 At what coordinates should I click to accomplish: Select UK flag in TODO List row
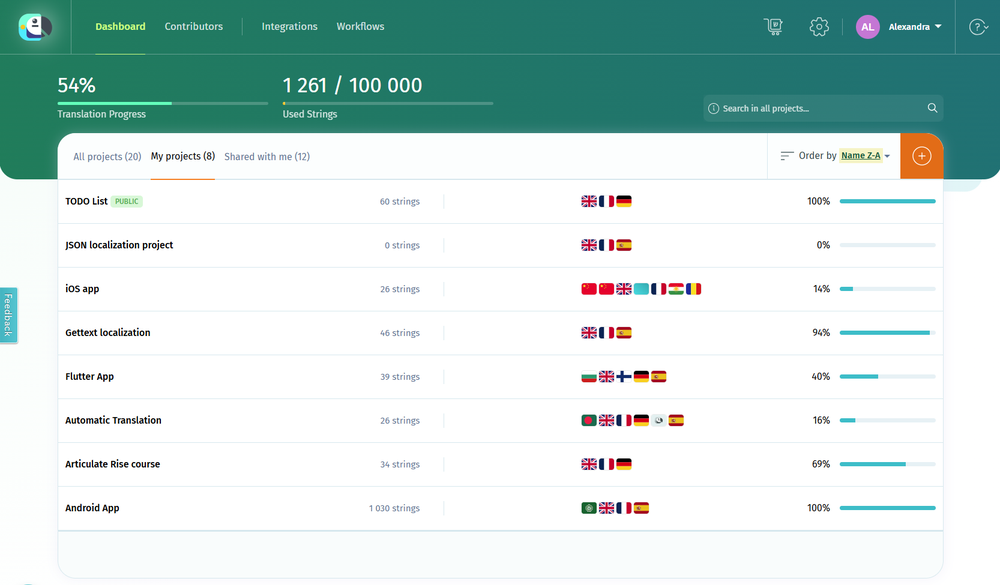click(x=589, y=201)
